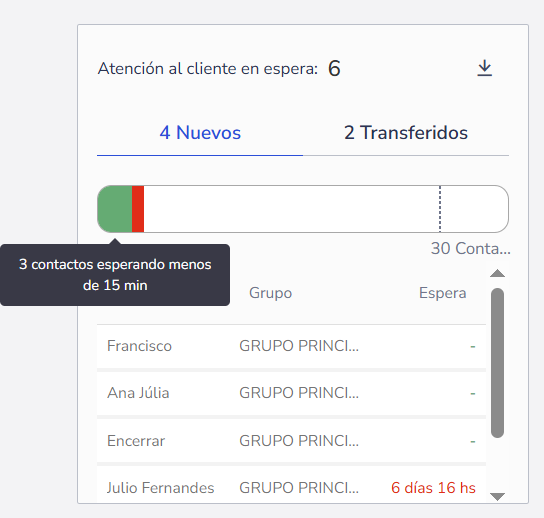Click GRUPO PRINCI... in Francisco's row
Screen dimensions: 544x518
pos(299,346)
